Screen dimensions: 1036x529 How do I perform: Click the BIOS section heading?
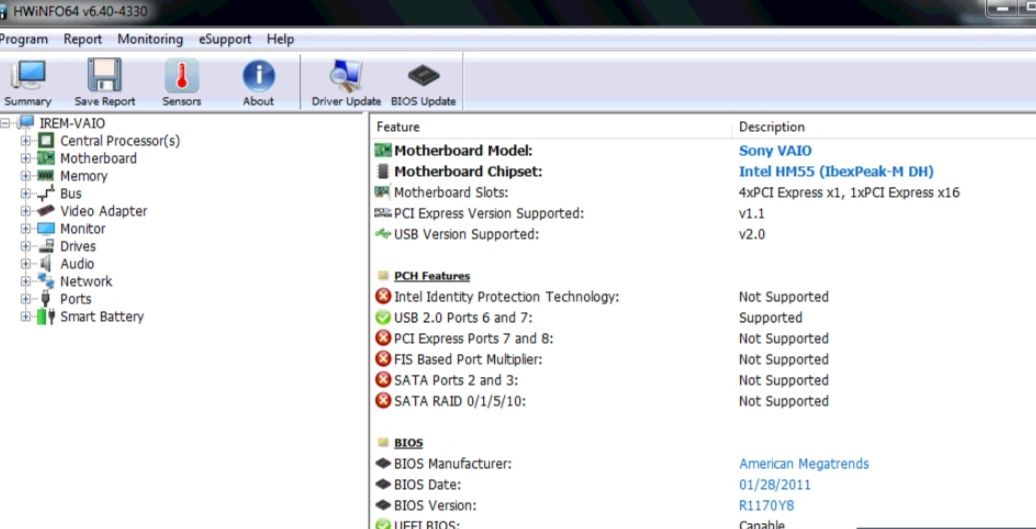pos(408,443)
